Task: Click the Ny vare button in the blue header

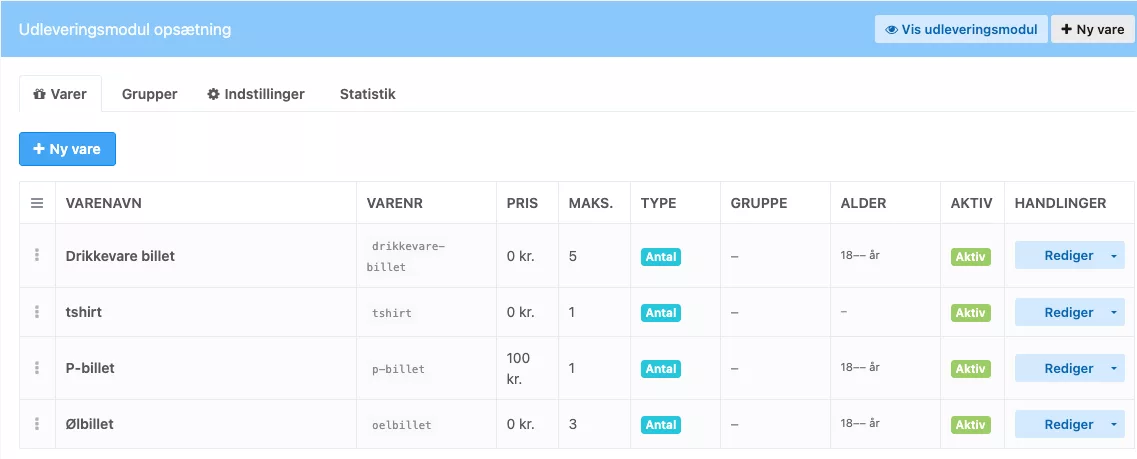Action: pyautogui.click(x=1092, y=30)
